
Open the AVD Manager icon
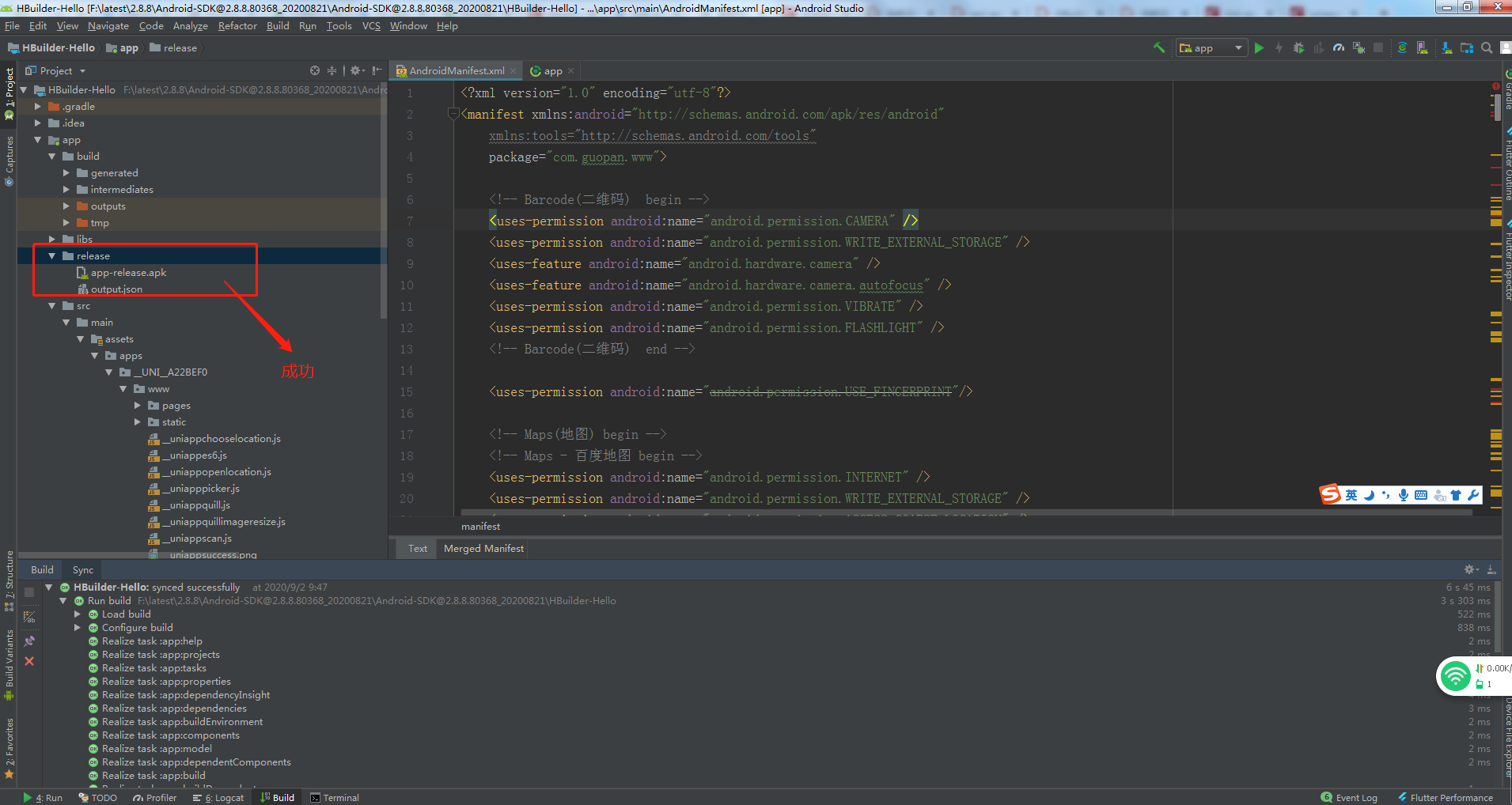1423,48
